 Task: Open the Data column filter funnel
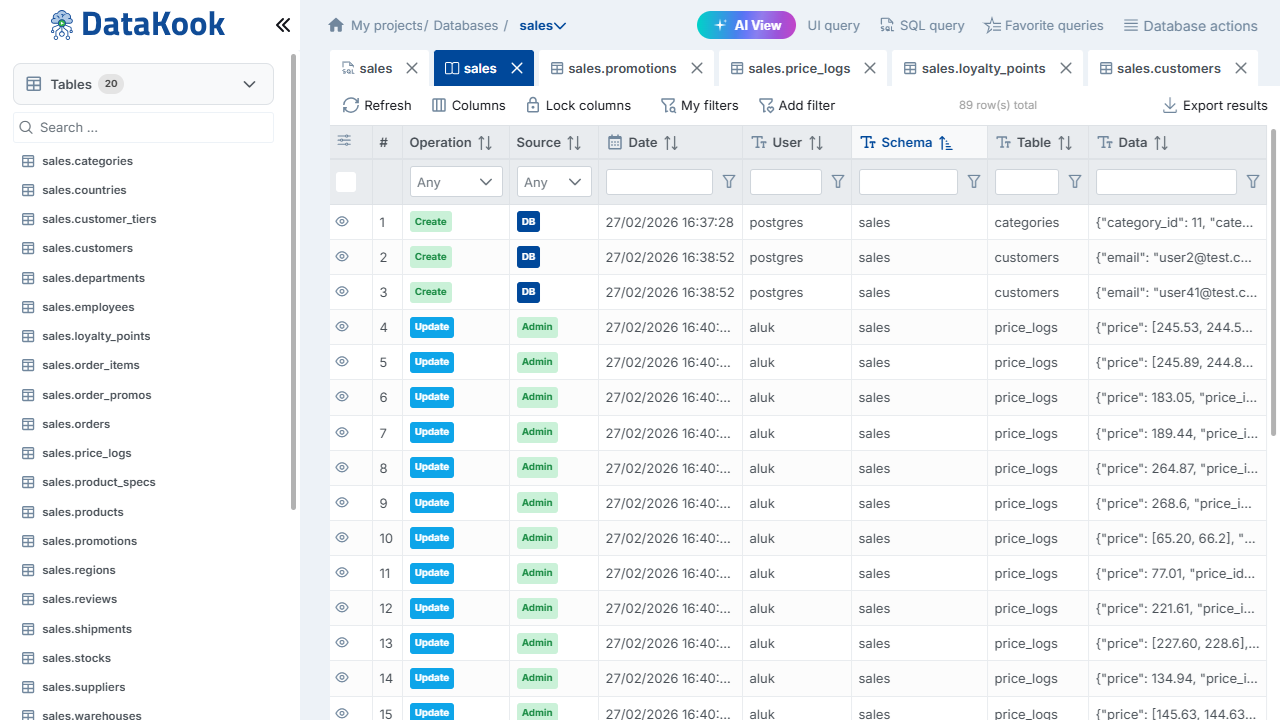[1253, 182]
